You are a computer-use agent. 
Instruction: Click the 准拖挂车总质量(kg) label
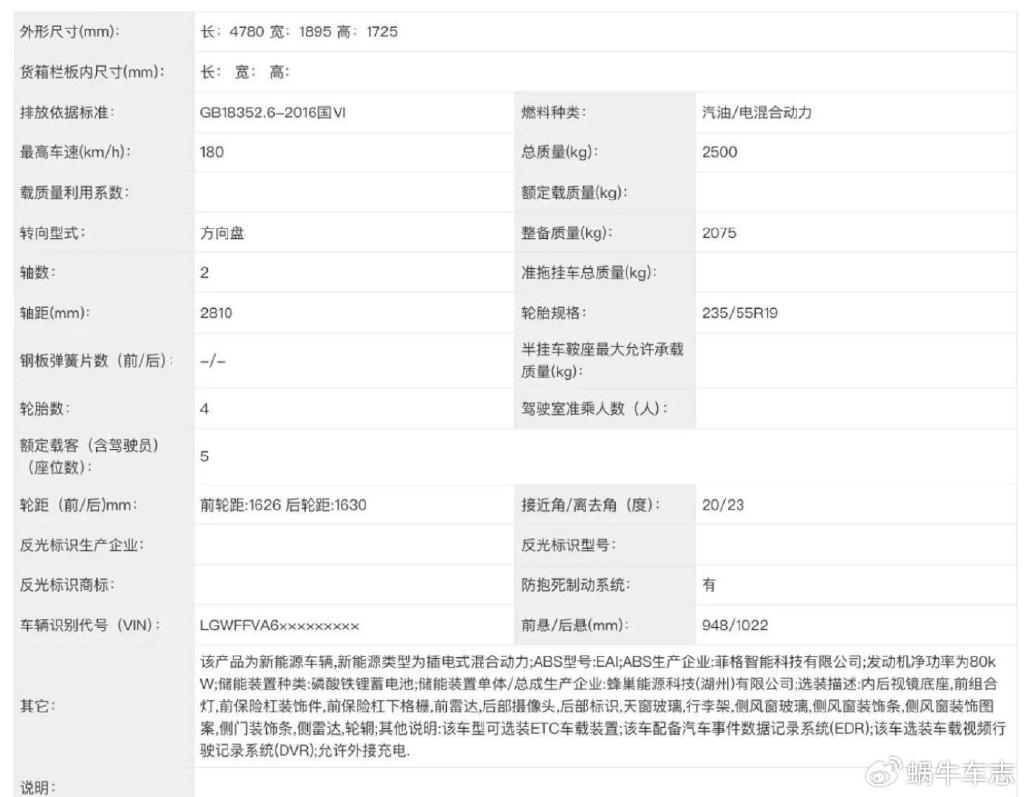(x=588, y=273)
